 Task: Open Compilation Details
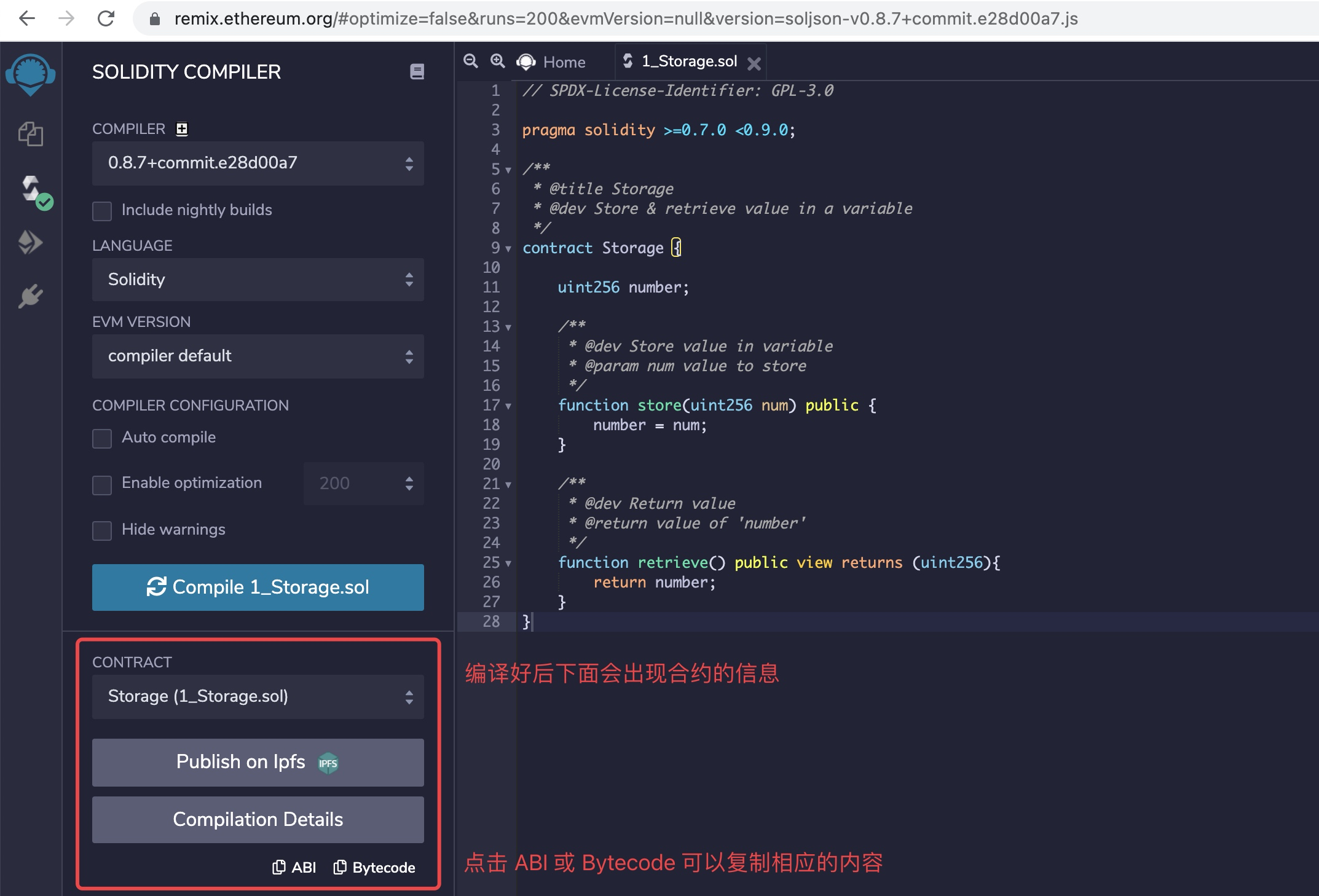[x=258, y=820]
